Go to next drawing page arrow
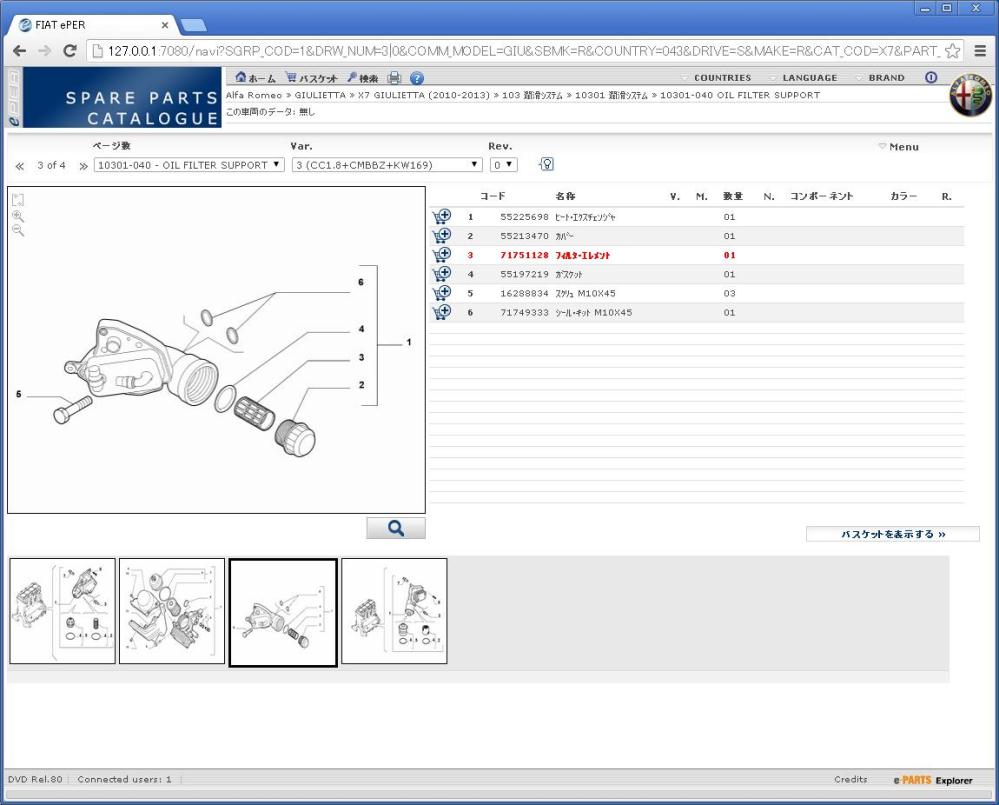 (83, 166)
